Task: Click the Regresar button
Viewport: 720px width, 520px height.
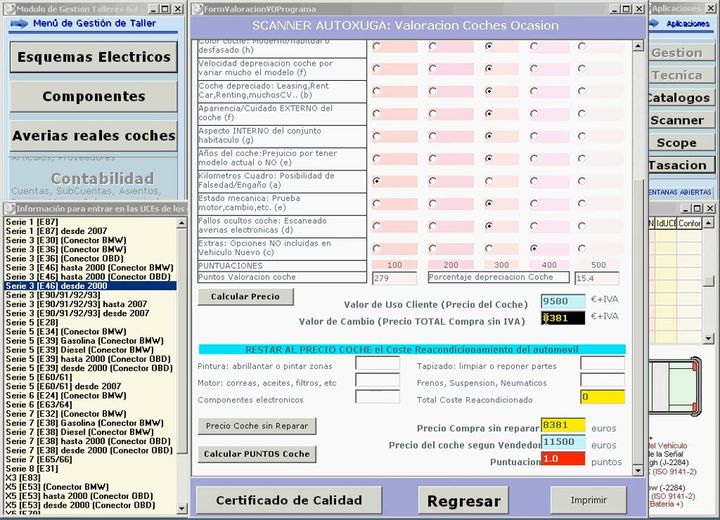Action: [x=463, y=501]
